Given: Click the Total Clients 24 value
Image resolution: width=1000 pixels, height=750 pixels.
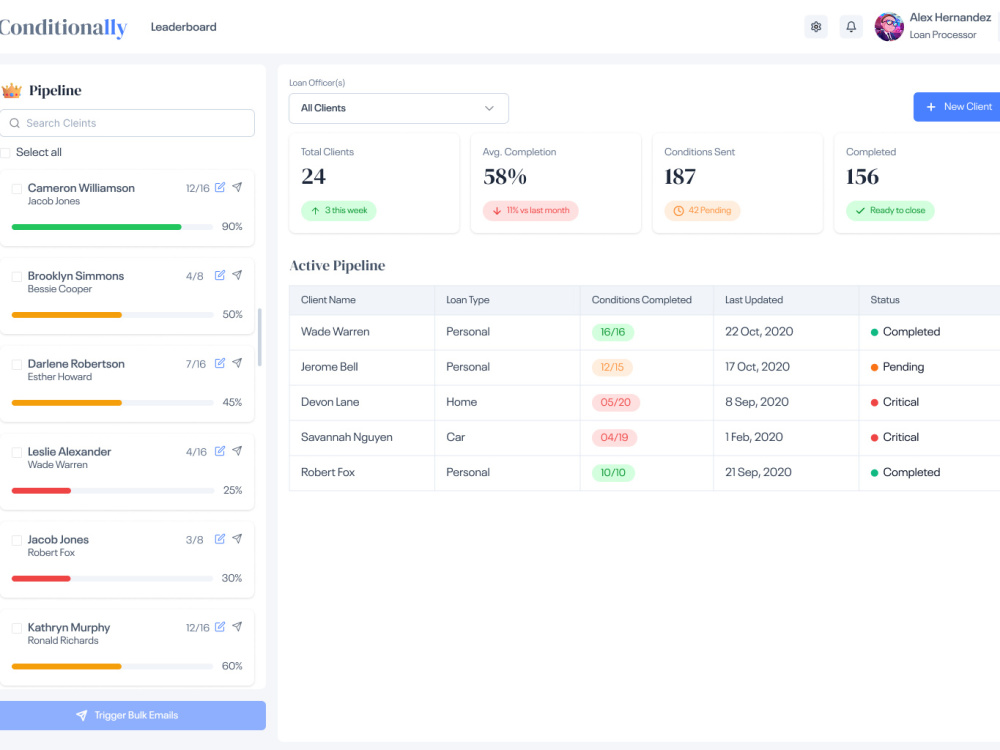Looking at the screenshot, I should point(313,177).
